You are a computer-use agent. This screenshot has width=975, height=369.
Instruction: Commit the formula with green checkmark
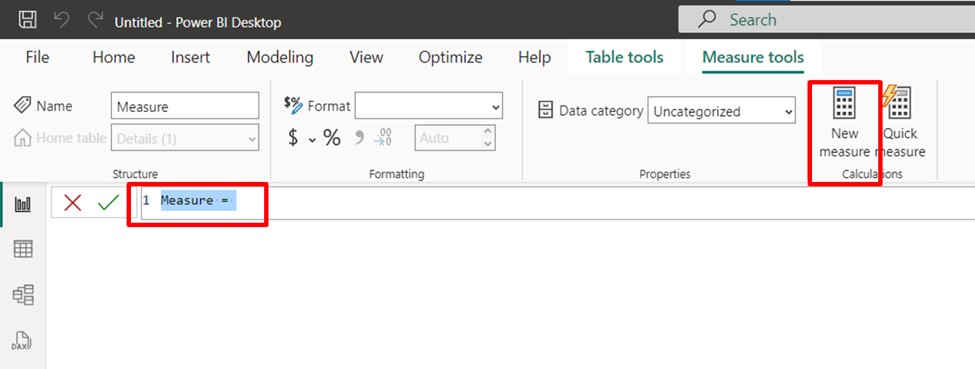[108, 202]
